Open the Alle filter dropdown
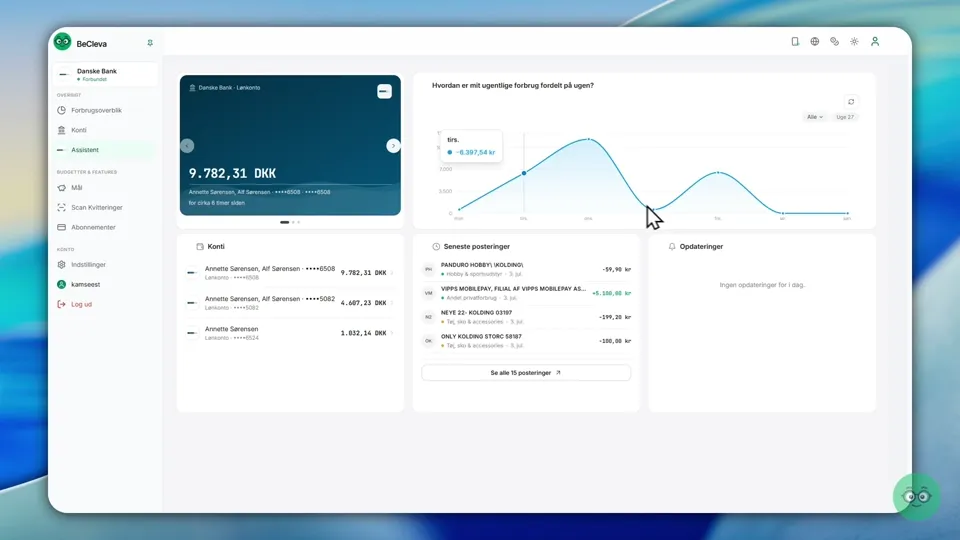The height and width of the screenshot is (540, 960). (x=815, y=117)
